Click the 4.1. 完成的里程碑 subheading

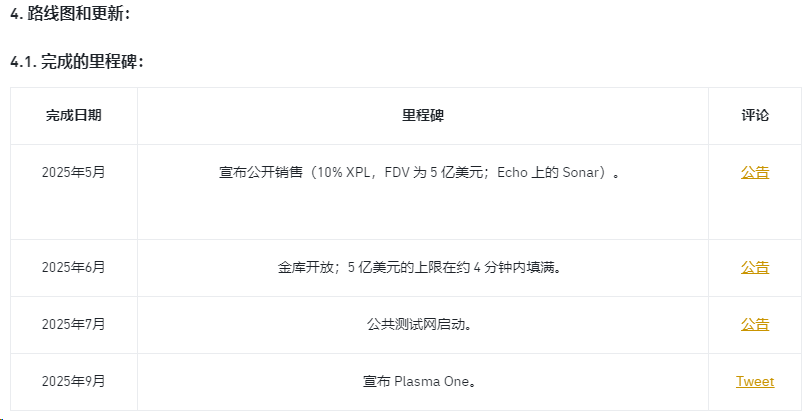77,62
